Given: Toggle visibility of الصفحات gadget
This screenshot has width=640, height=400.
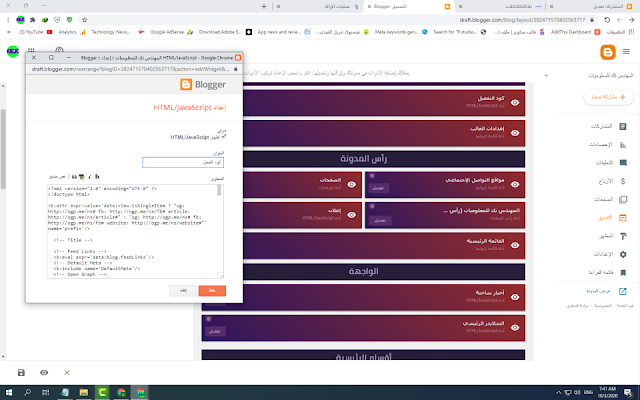Looking at the screenshot, I should (351, 184).
